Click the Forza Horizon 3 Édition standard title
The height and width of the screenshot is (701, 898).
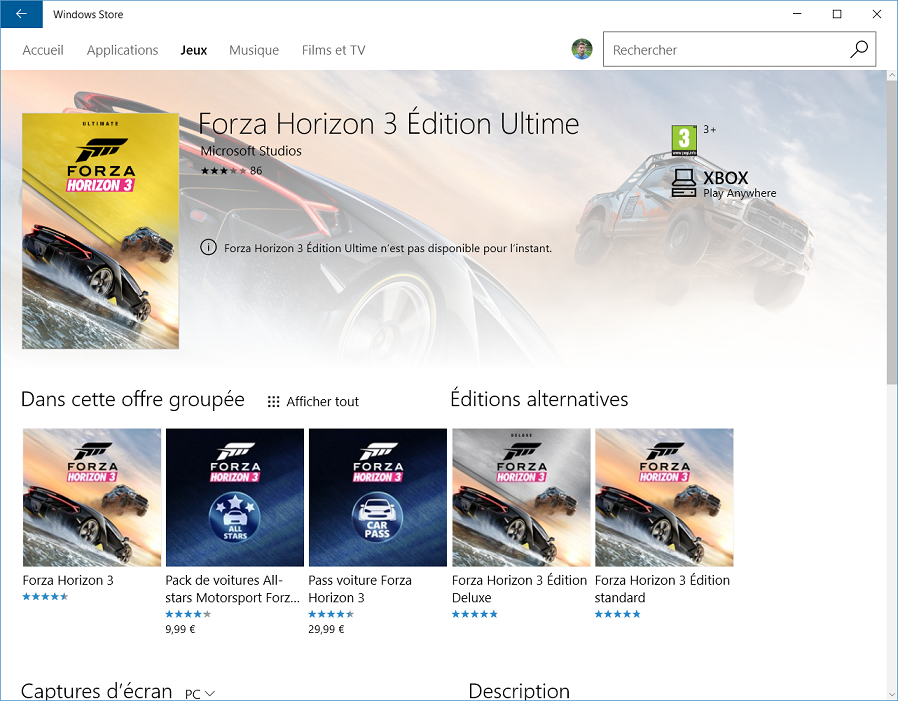[662, 589]
